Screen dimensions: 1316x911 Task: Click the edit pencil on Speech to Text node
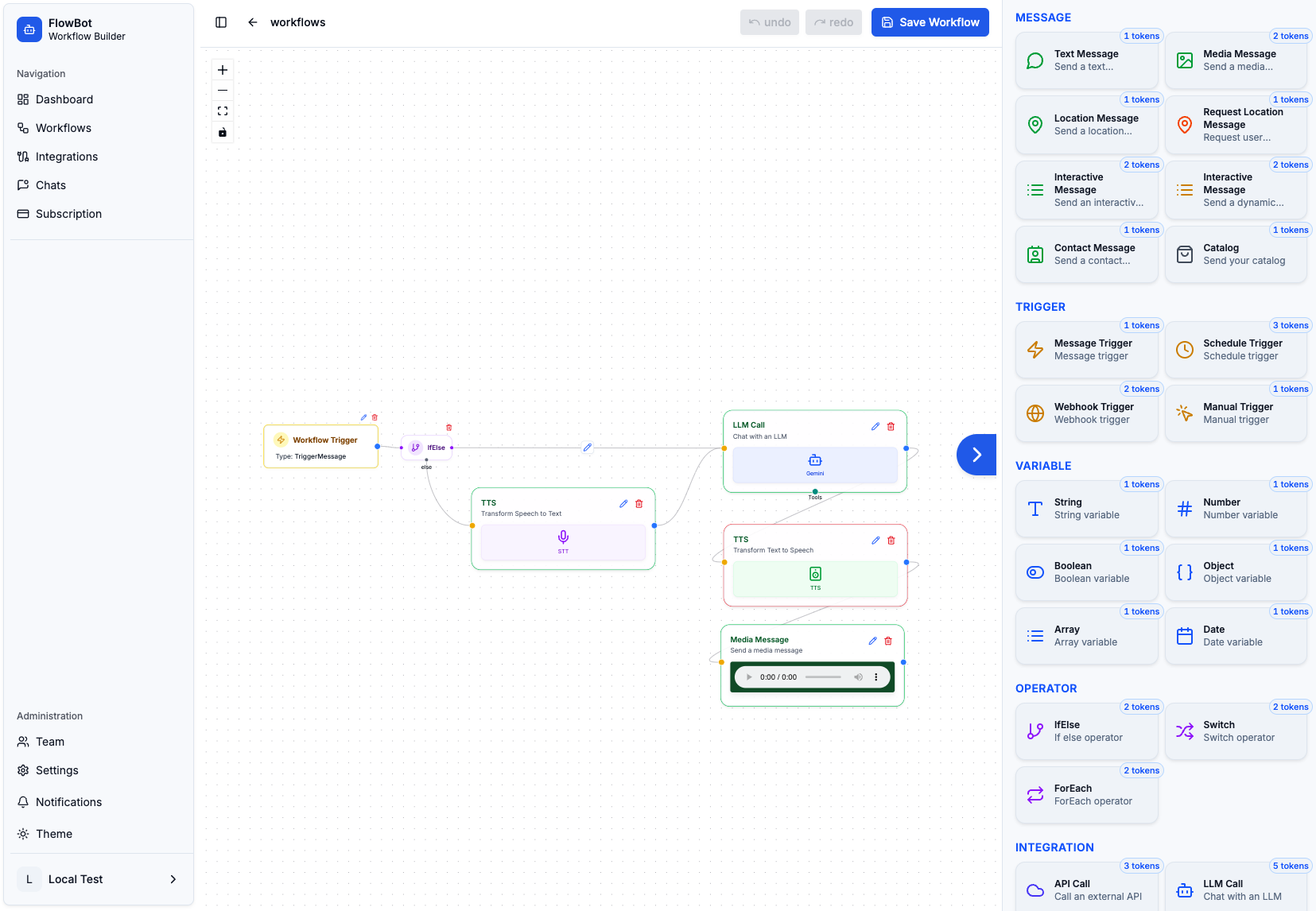click(623, 504)
